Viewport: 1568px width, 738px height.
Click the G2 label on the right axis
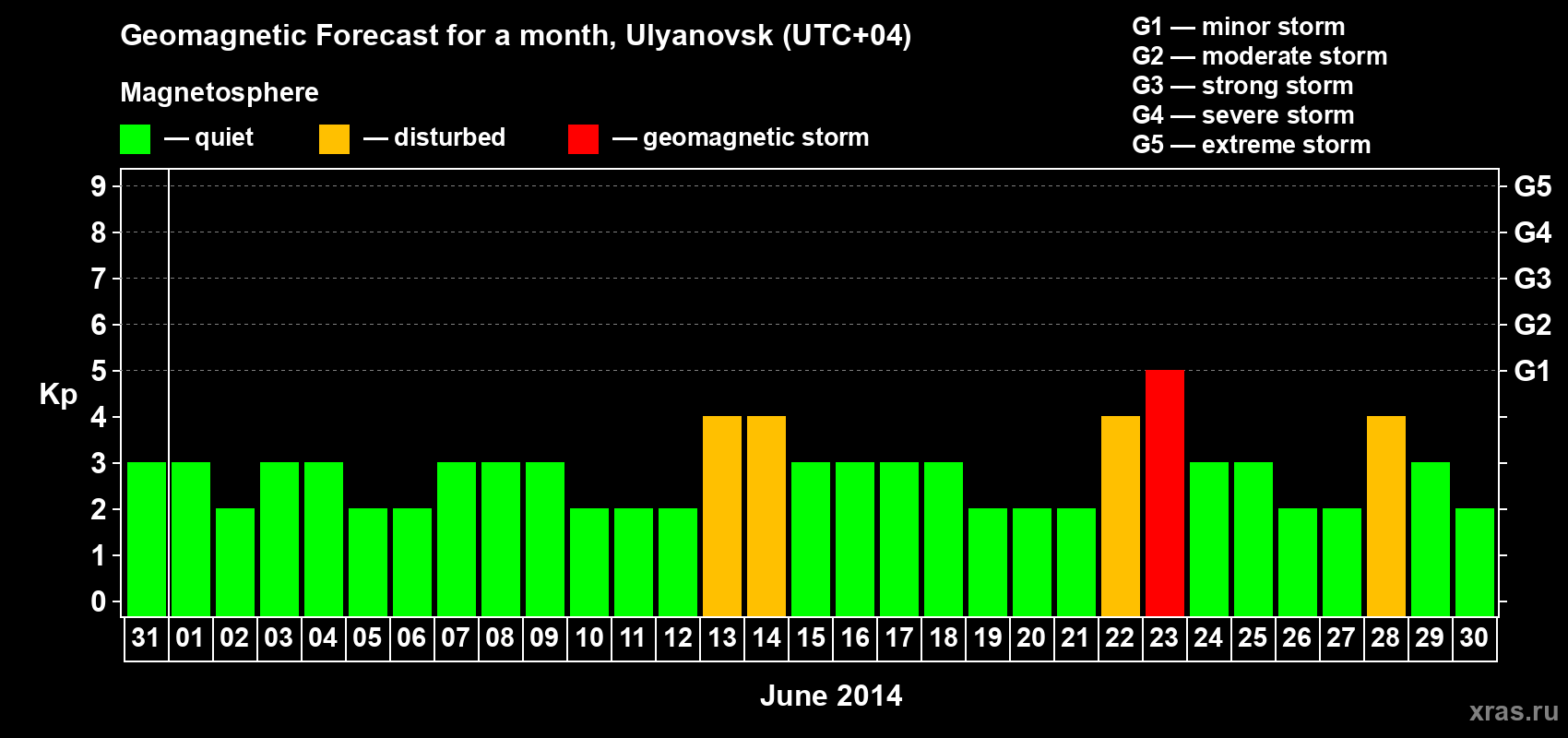coord(1533,325)
